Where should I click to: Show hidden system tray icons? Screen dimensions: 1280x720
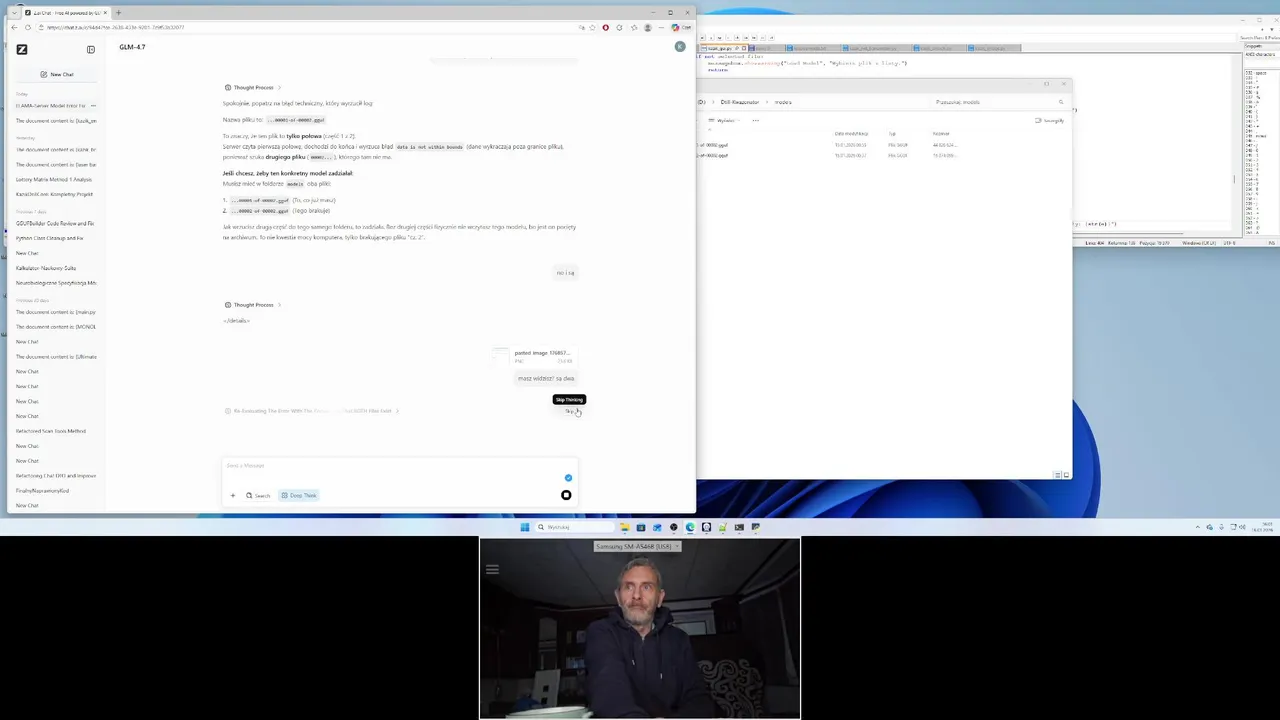click(x=1197, y=527)
